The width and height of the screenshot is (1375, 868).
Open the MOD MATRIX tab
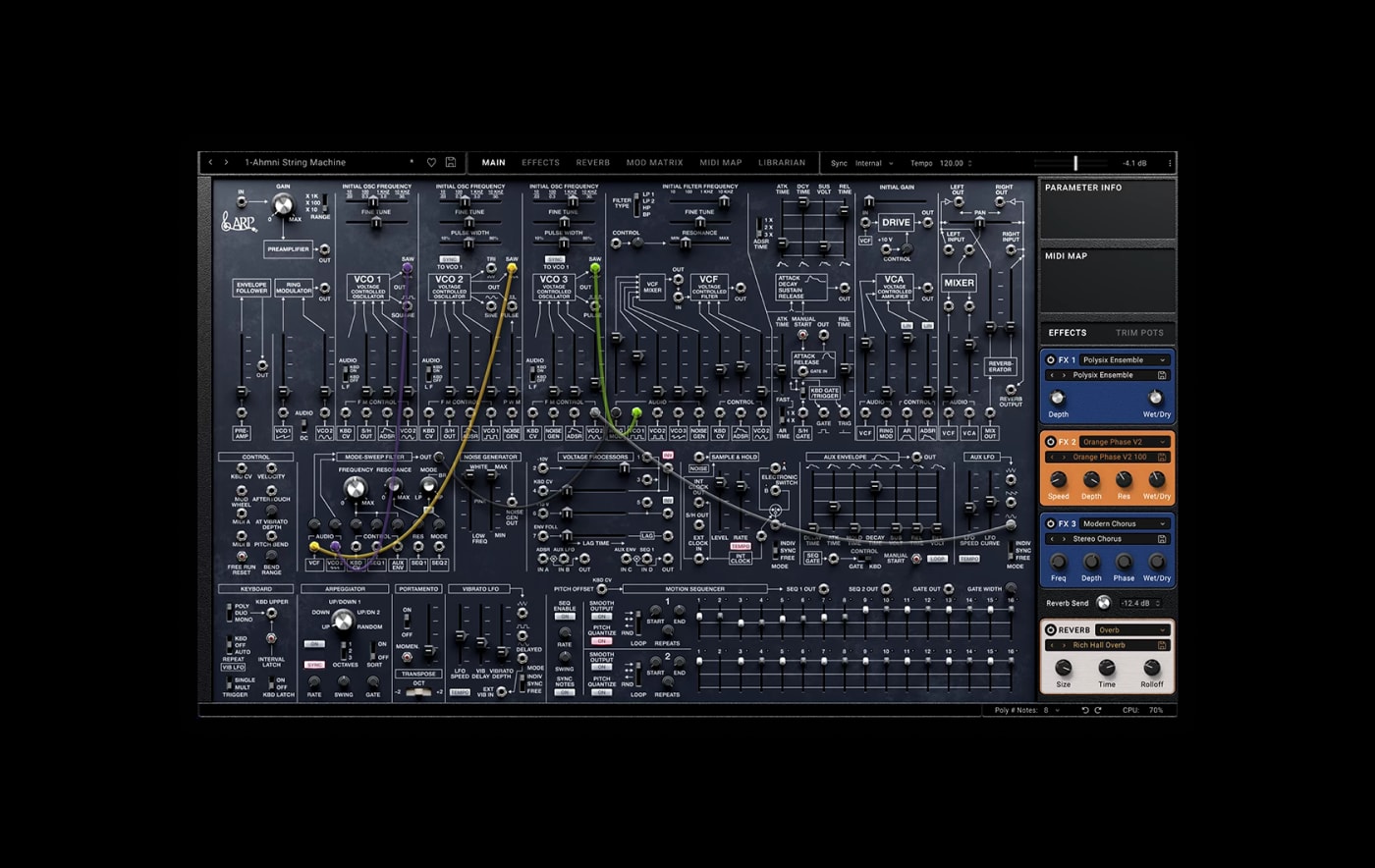(x=654, y=163)
